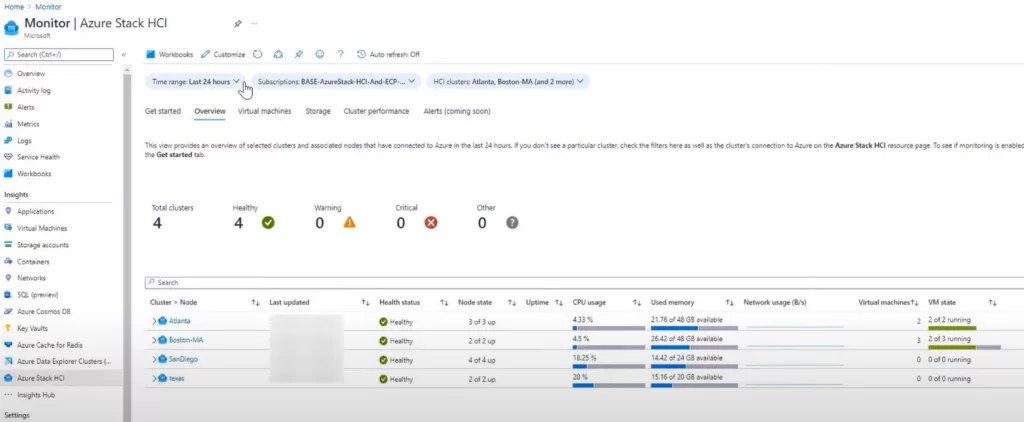Open the Time range: Last 24 hours dropdown
Viewport: 1024px width, 422px height.
(x=195, y=82)
